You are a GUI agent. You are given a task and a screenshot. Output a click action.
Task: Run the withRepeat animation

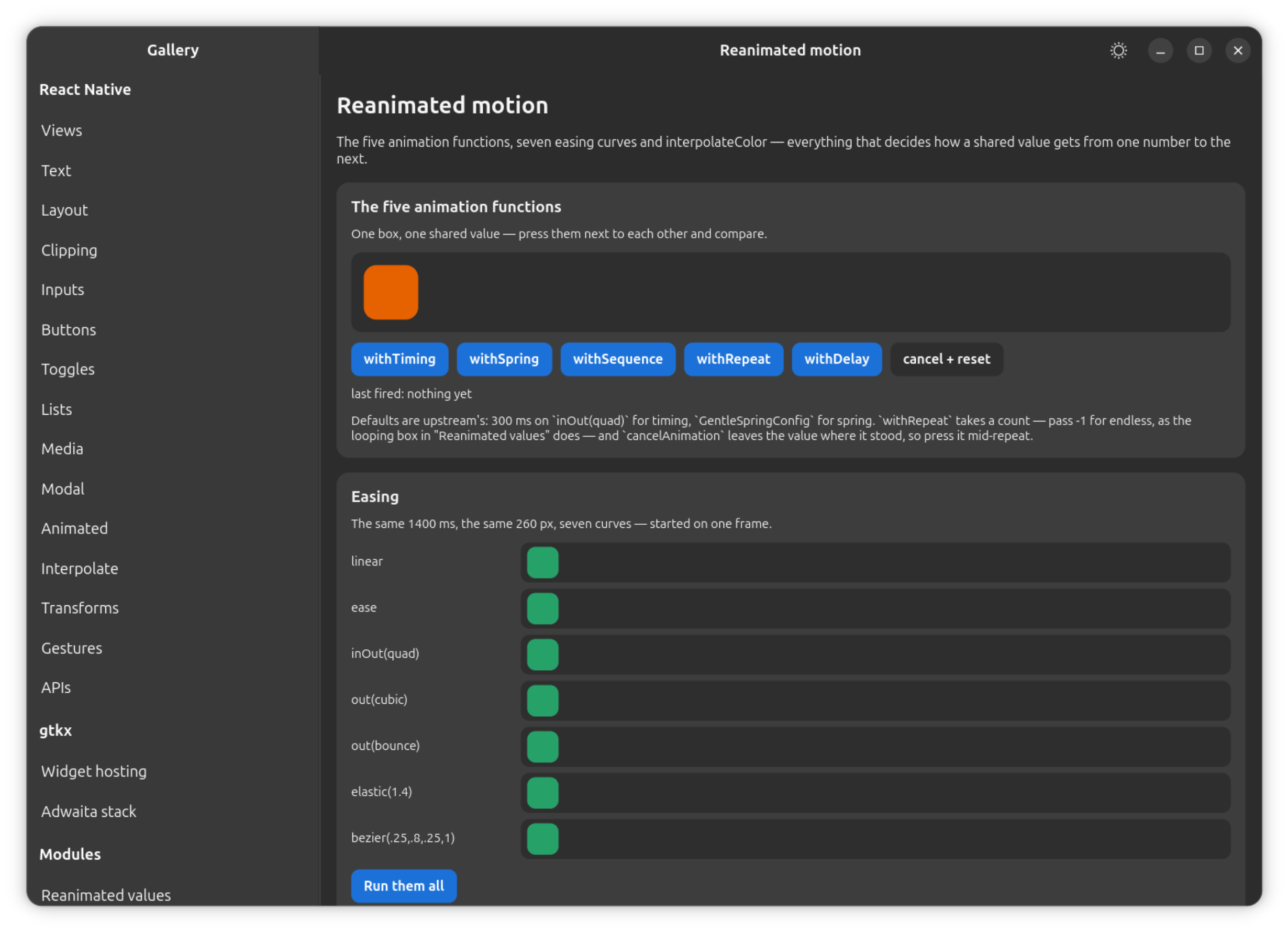pyautogui.click(x=733, y=359)
